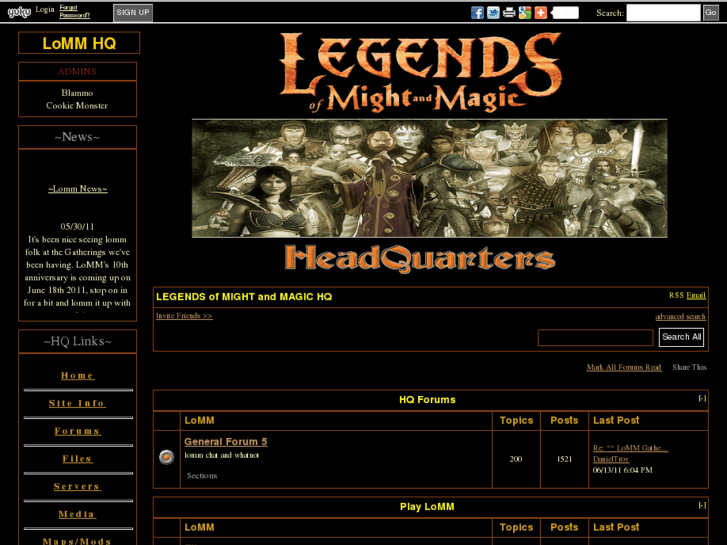Image resolution: width=727 pixels, height=545 pixels.
Task: Click Invite Friends link
Action: (184, 316)
